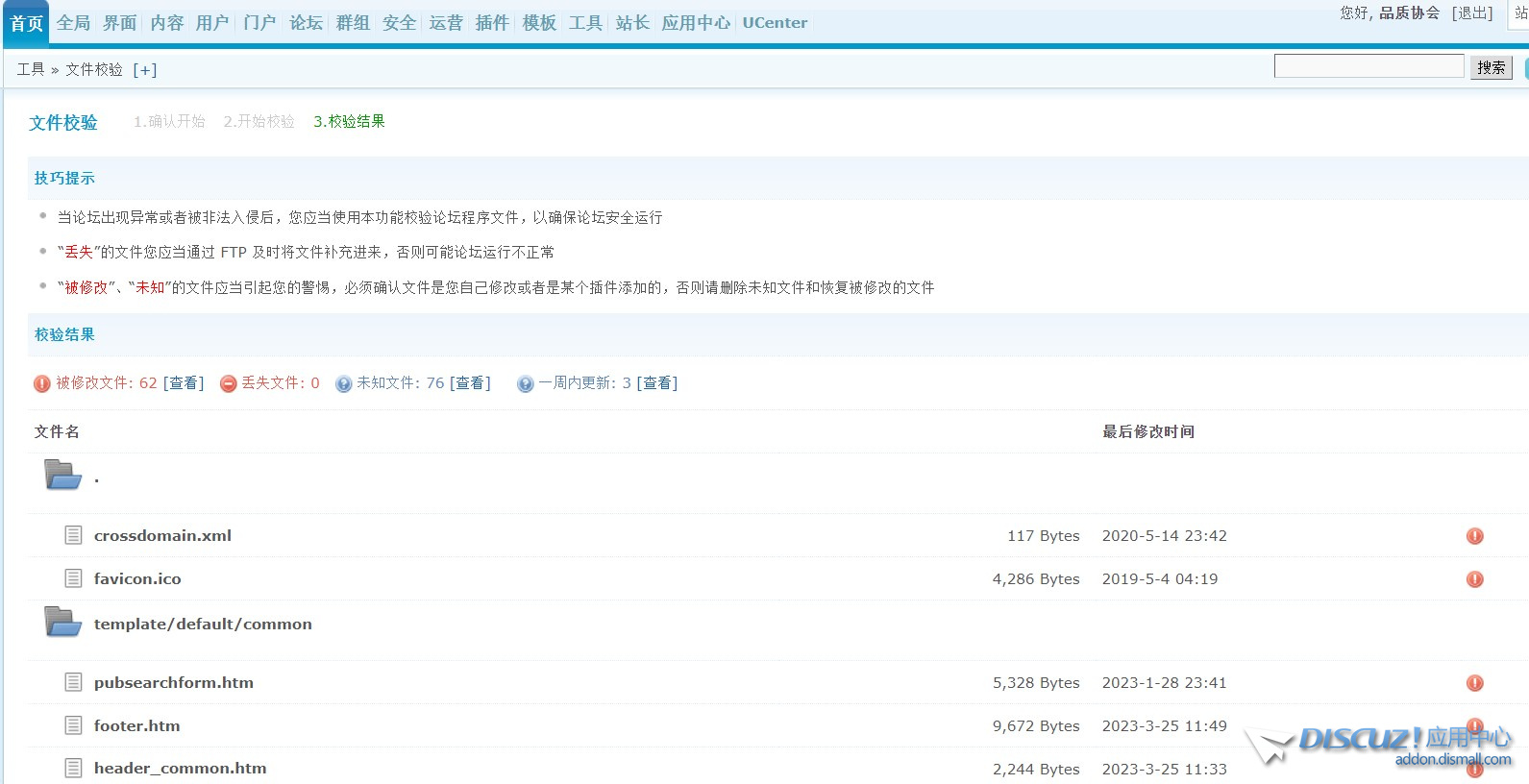Click the 文件校验 breadcrumb text
The height and width of the screenshot is (784, 1529).
94,69
